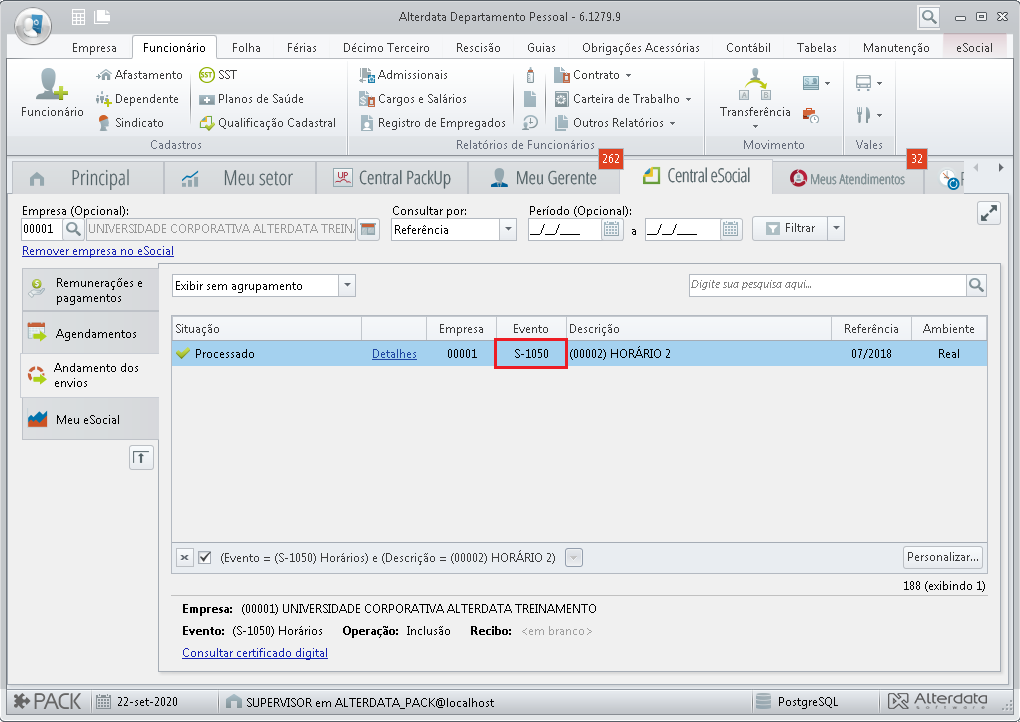Open Planos de Saúde
Viewport: 1020px width, 722px height.
pos(251,99)
